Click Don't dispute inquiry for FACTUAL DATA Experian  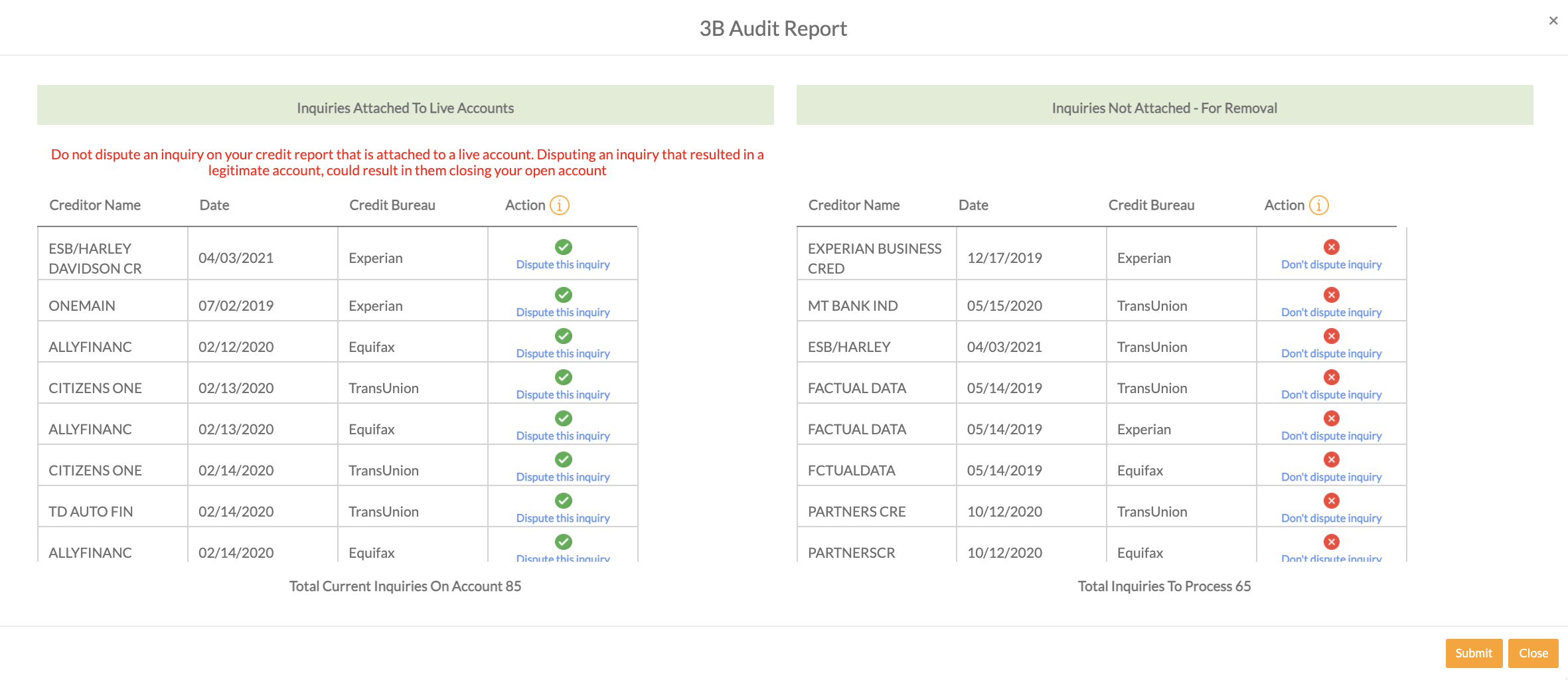click(1331, 436)
